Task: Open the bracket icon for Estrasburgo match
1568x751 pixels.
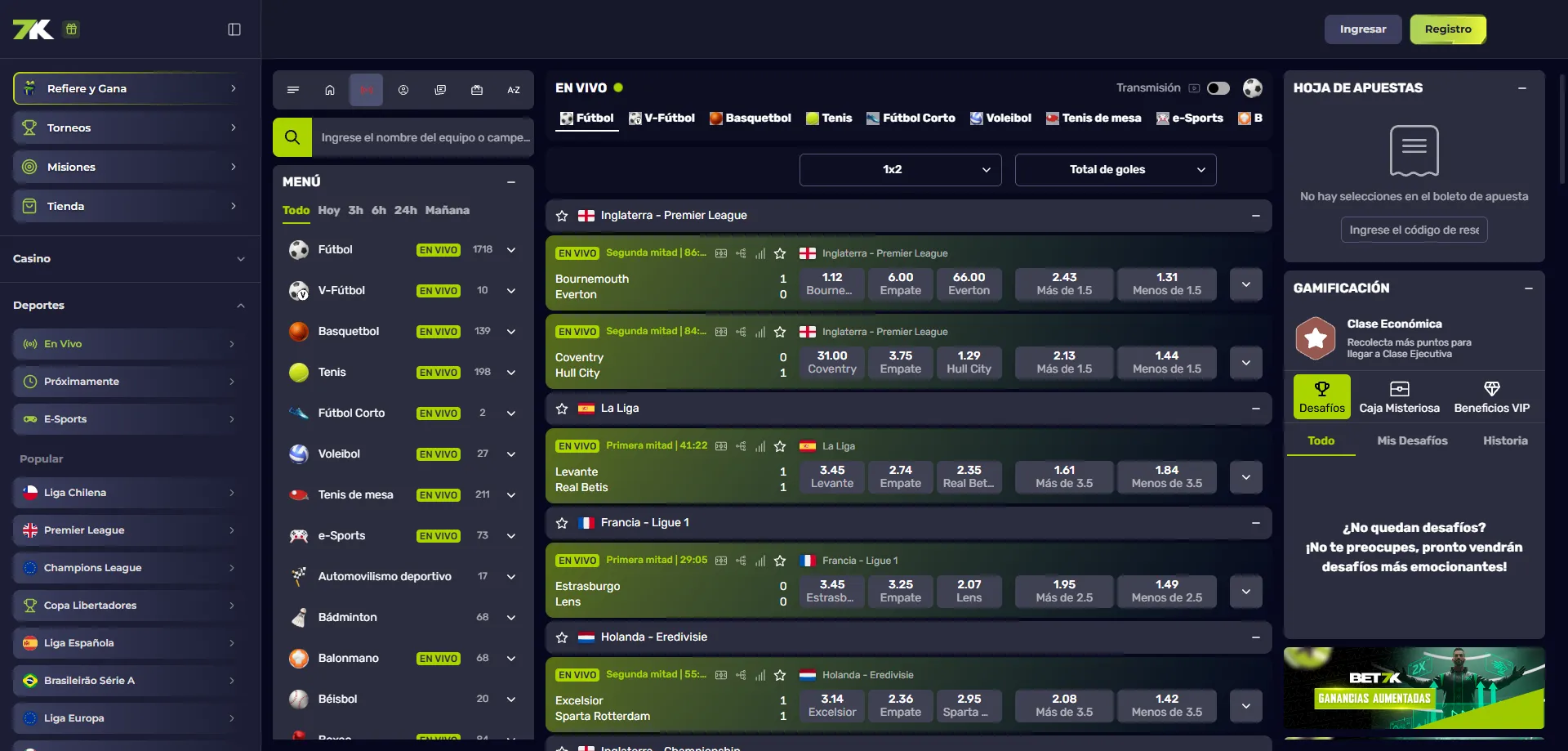Action: [741, 561]
